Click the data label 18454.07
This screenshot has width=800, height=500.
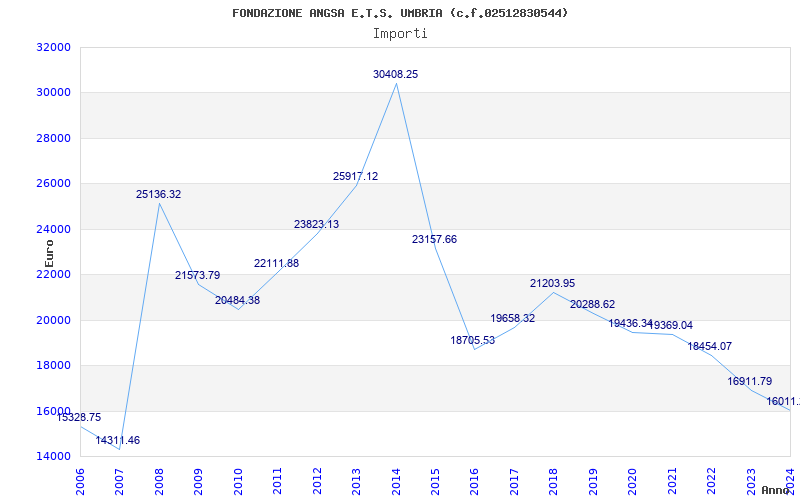709,346
